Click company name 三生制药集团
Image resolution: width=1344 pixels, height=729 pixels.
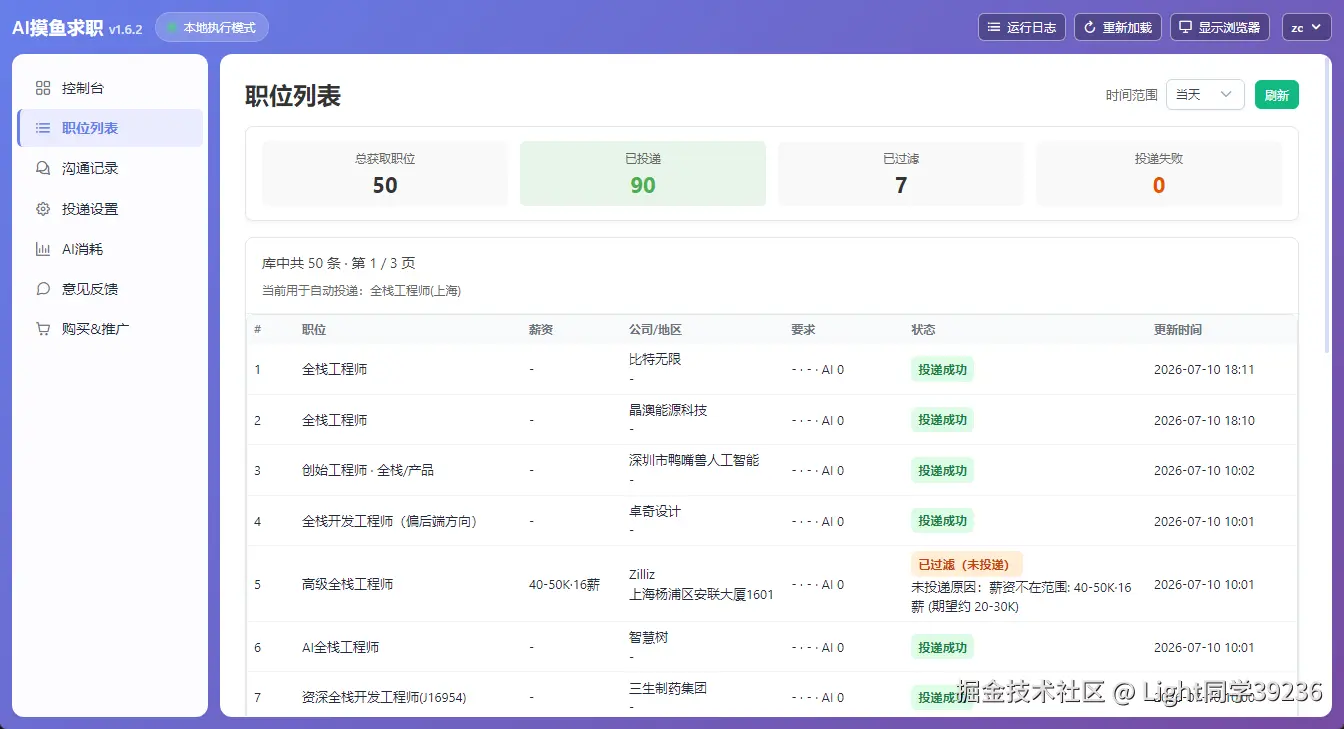point(668,688)
